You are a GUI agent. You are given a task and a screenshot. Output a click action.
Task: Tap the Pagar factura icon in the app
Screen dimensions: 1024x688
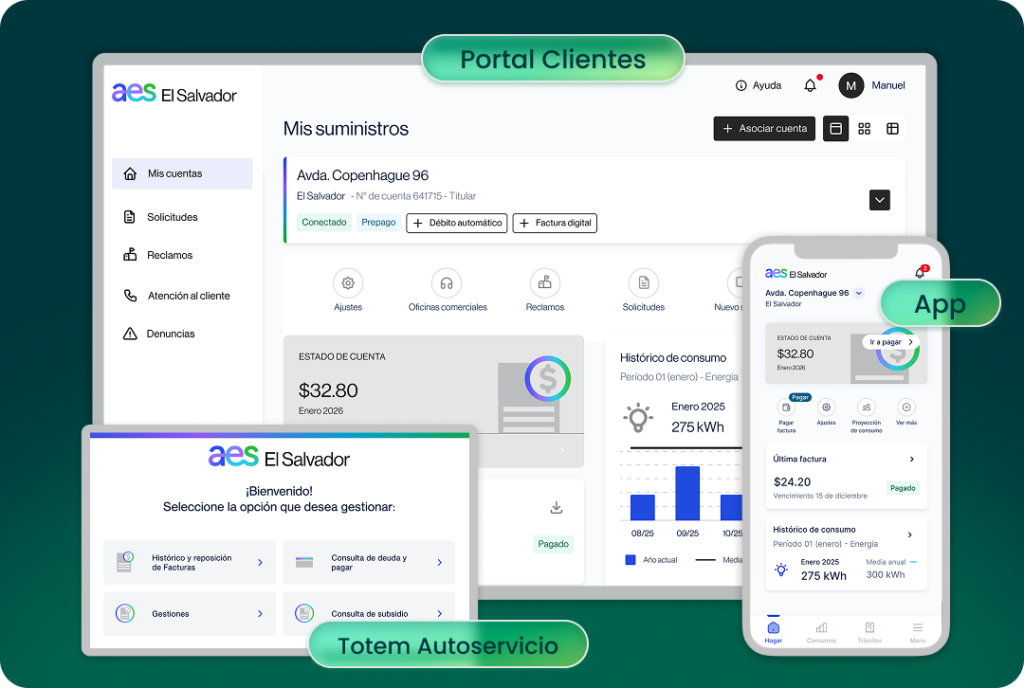pyautogui.click(x=786, y=408)
